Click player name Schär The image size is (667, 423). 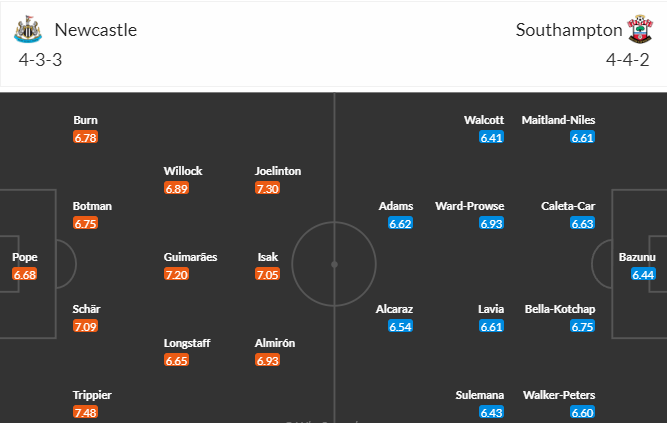pyautogui.click(x=86, y=309)
